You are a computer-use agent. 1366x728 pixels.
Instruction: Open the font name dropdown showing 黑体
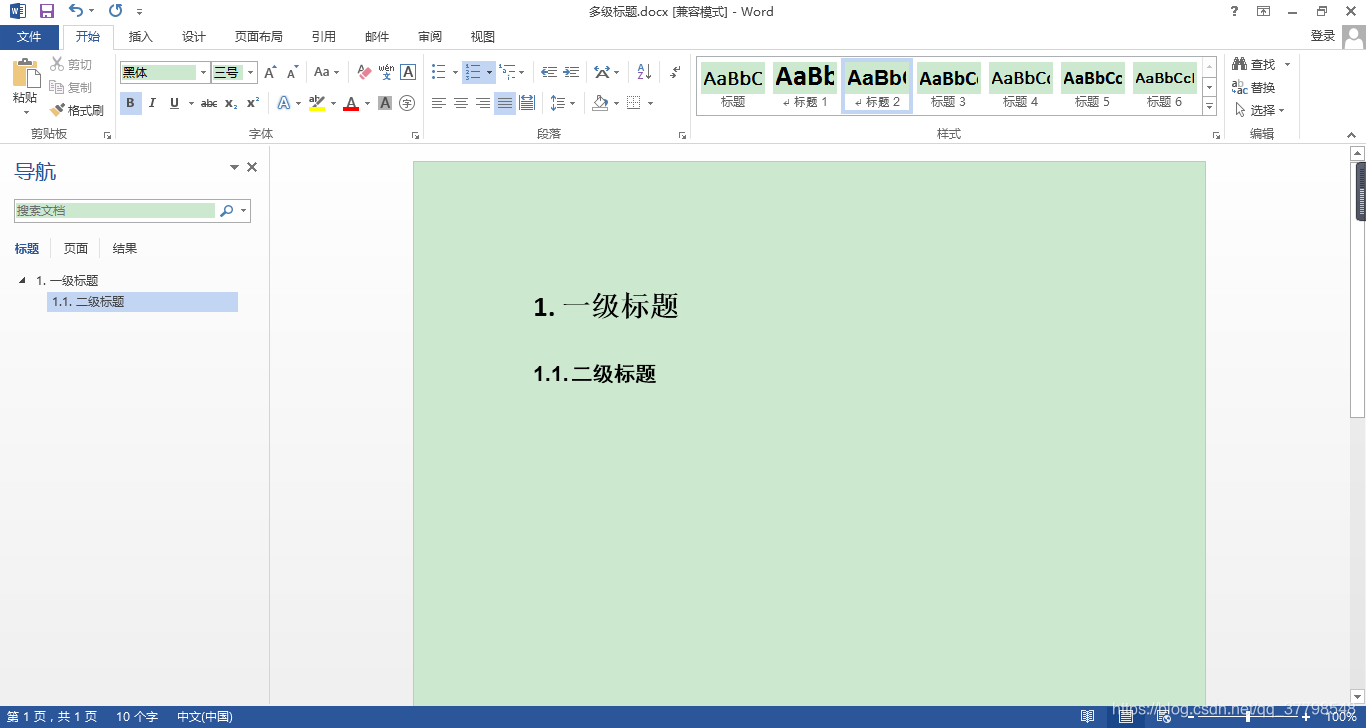coord(204,72)
